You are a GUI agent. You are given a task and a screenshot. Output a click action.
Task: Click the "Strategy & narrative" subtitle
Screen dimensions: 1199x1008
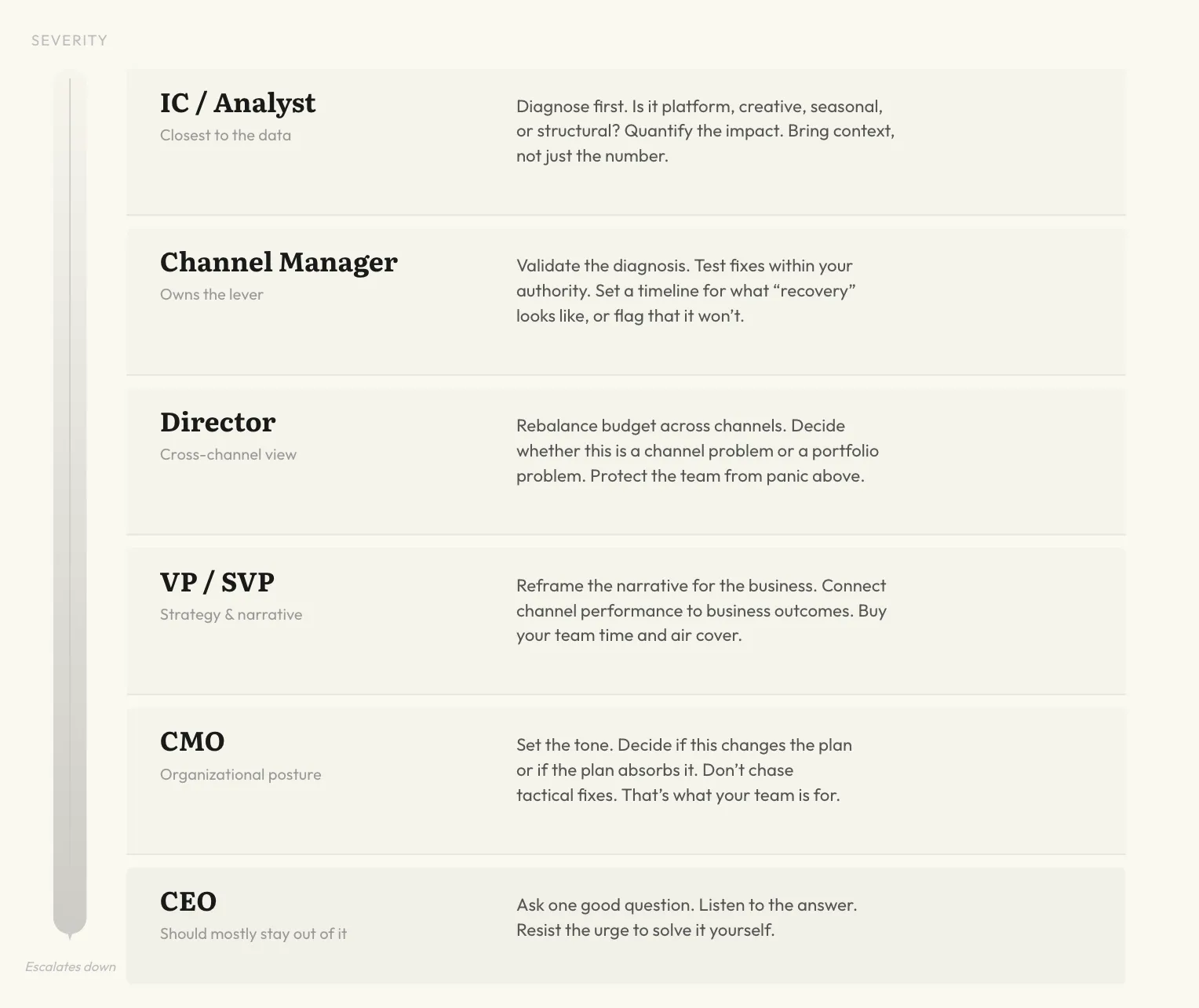click(231, 614)
